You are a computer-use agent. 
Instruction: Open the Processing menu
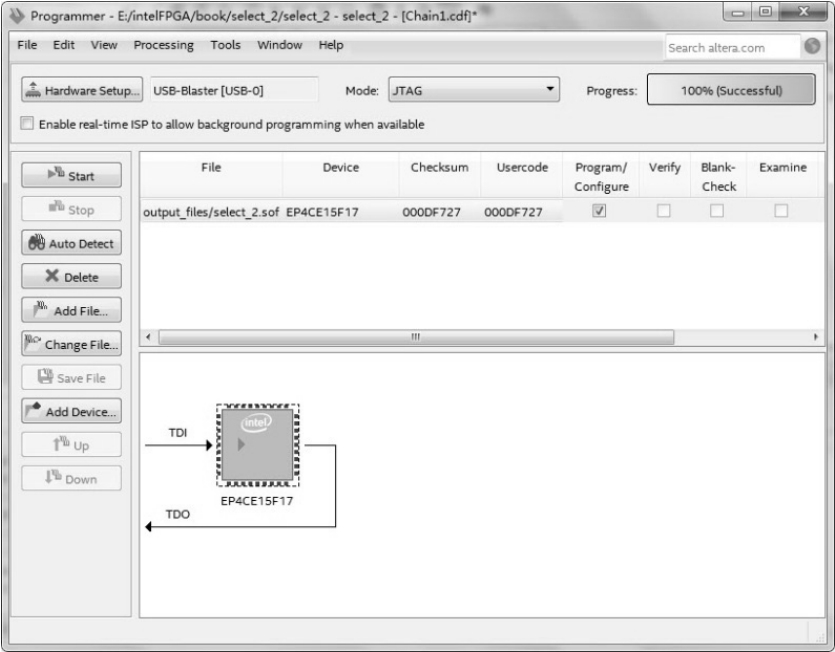point(163,45)
